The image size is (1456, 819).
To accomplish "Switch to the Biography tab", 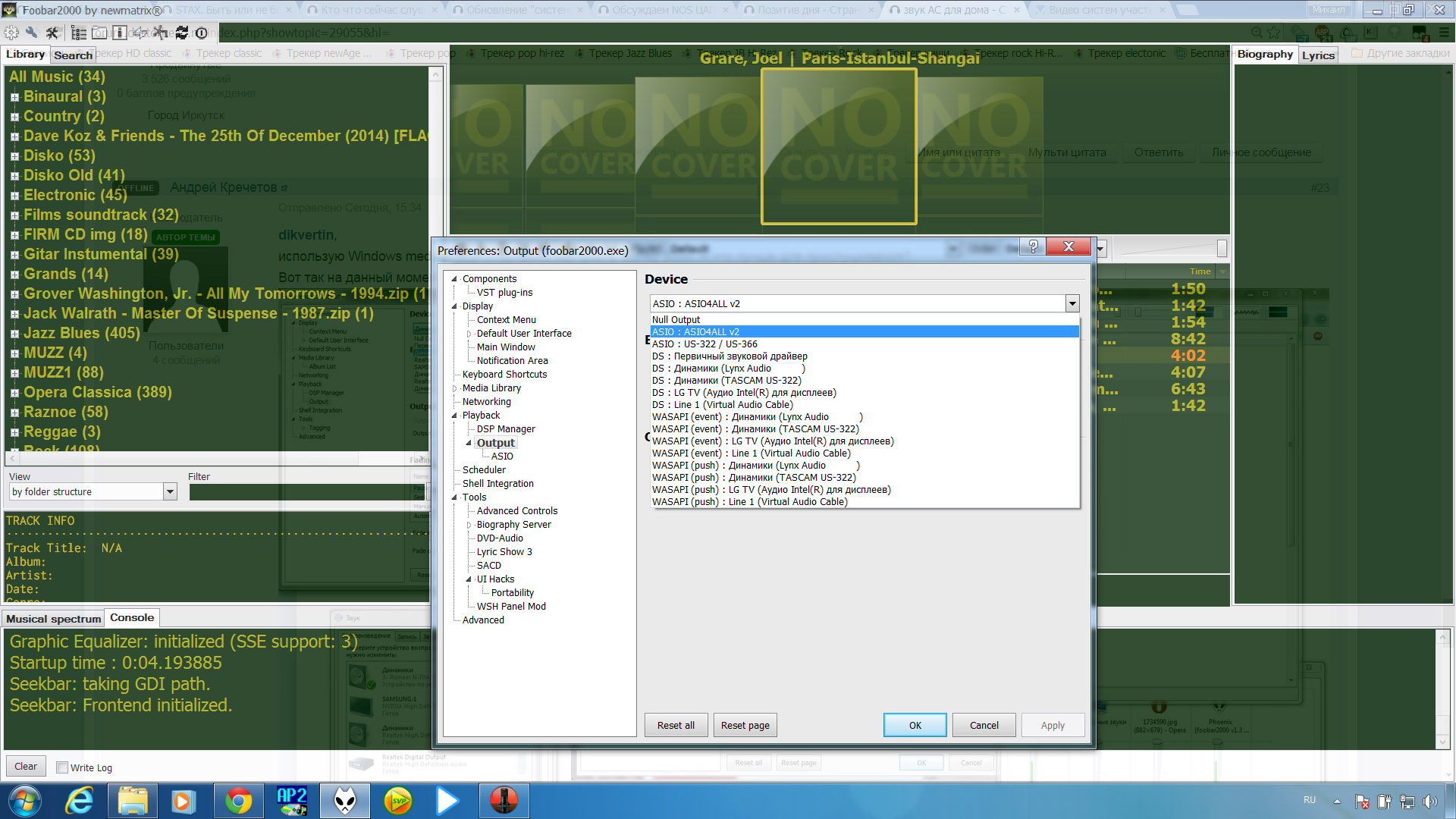I will click(1265, 55).
